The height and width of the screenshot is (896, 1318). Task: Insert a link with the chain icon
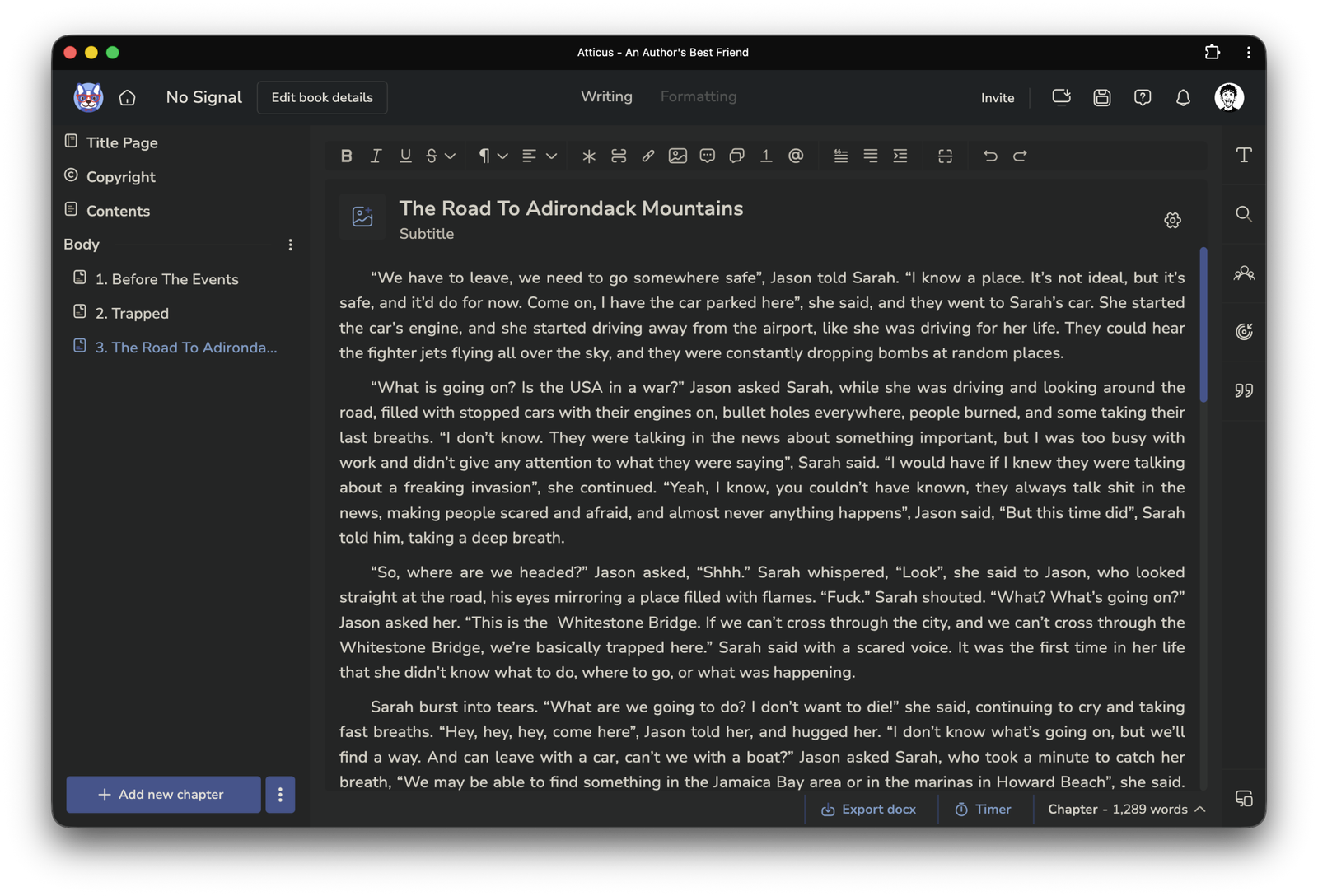tap(648, 156)
